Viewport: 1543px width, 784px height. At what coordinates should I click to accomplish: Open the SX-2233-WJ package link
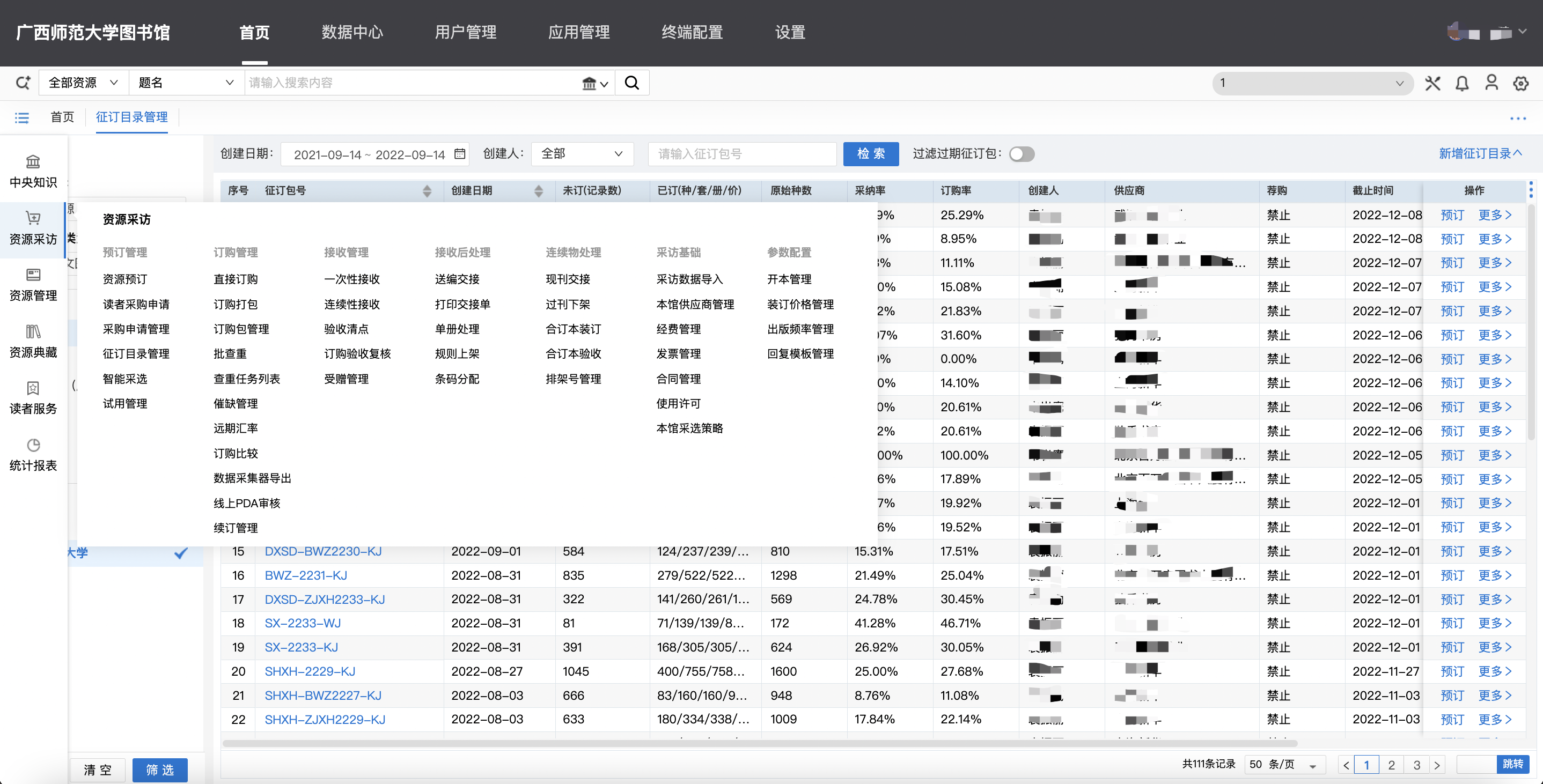(x=303, y=623)
